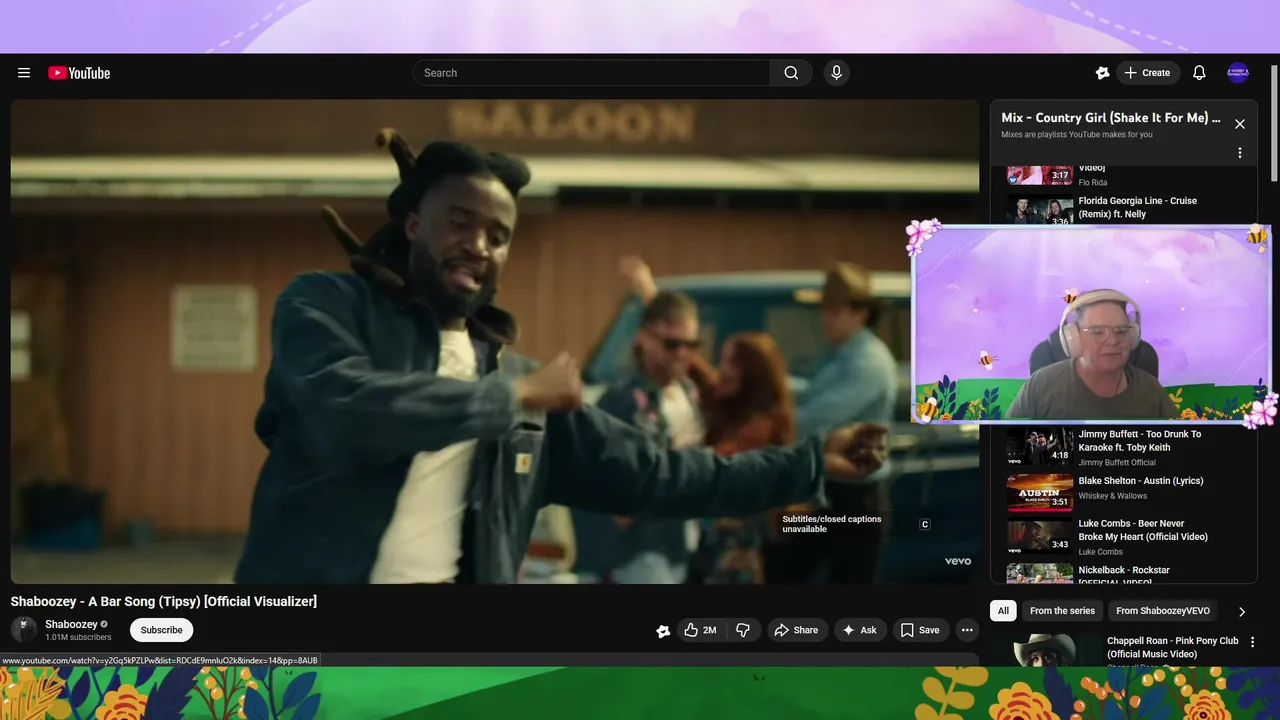Click the main video player
Screen dimensions: 1280x720
495,341
